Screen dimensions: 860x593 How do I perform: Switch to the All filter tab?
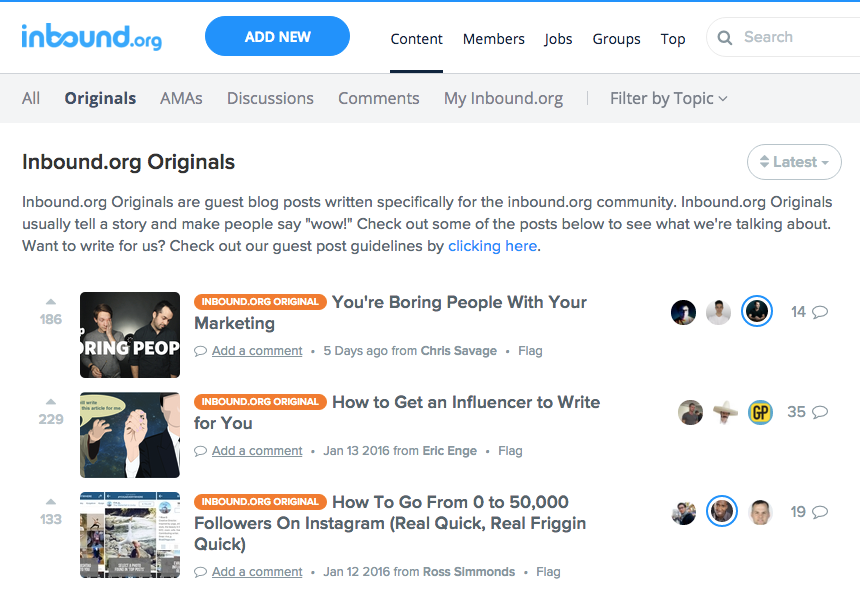[x=31, y=98]
